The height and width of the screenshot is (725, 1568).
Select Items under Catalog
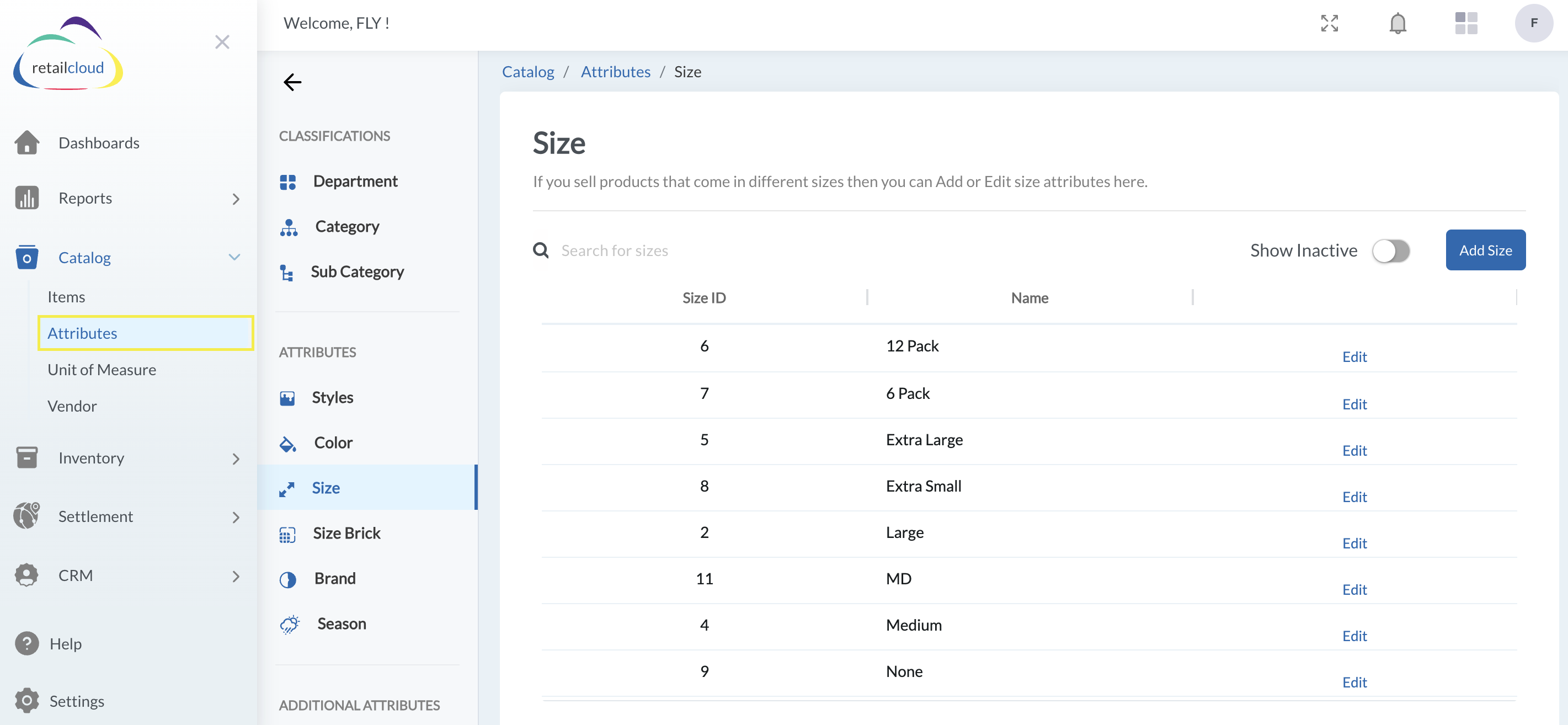66,296
